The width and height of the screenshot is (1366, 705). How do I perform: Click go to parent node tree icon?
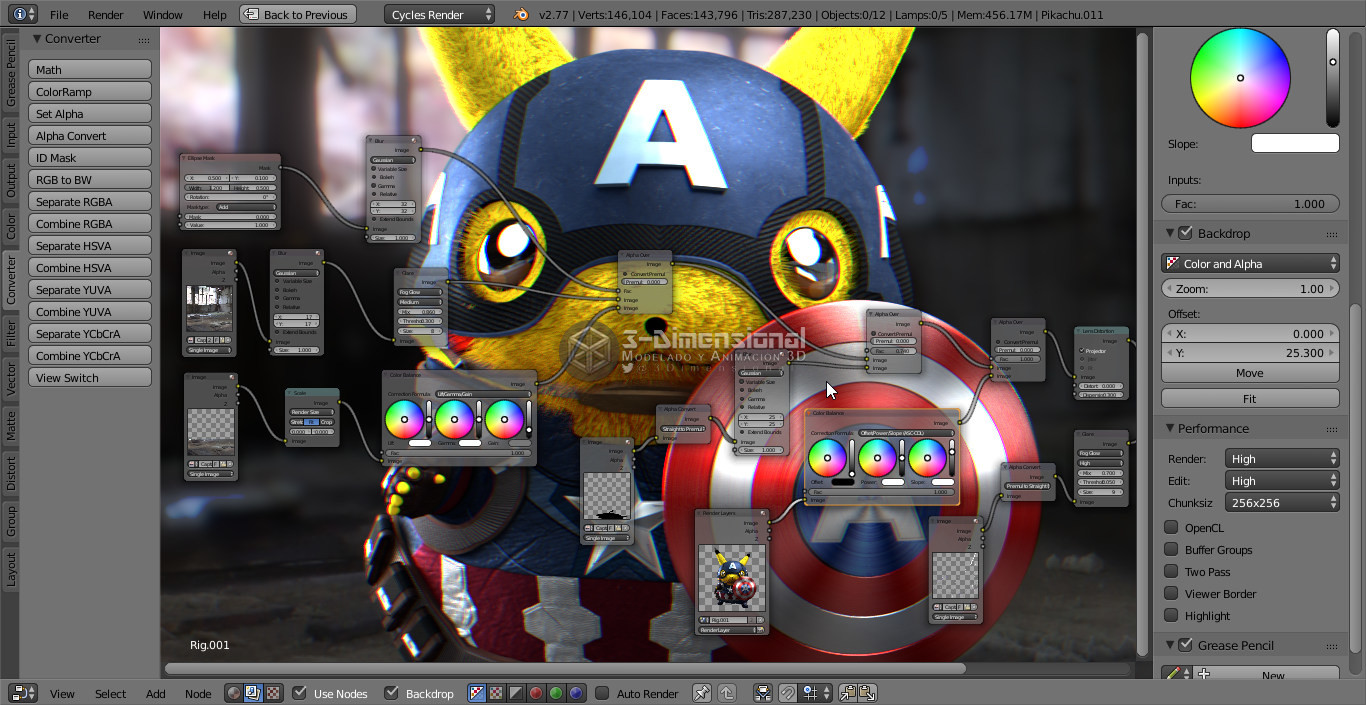(727, 693)
